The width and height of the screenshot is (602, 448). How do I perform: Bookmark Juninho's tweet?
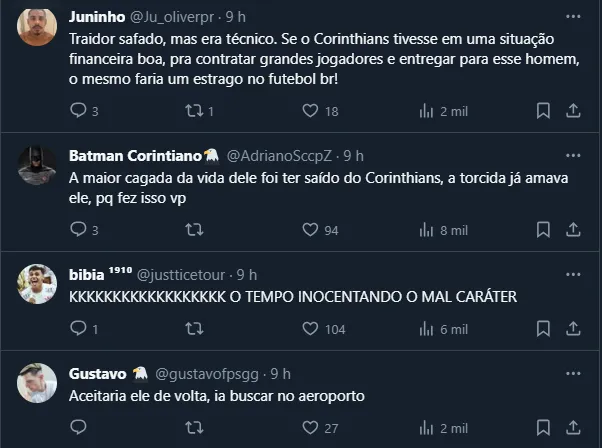point(543,112)
